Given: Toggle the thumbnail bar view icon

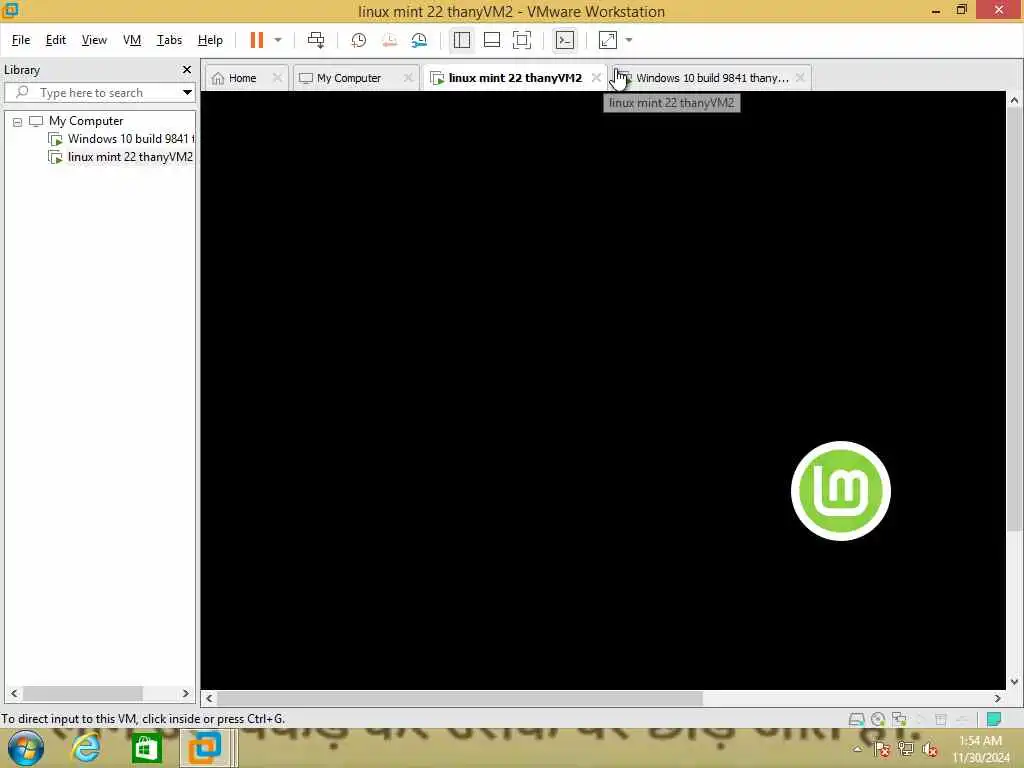Looking at the screenshot, I should tap(492, 40).
